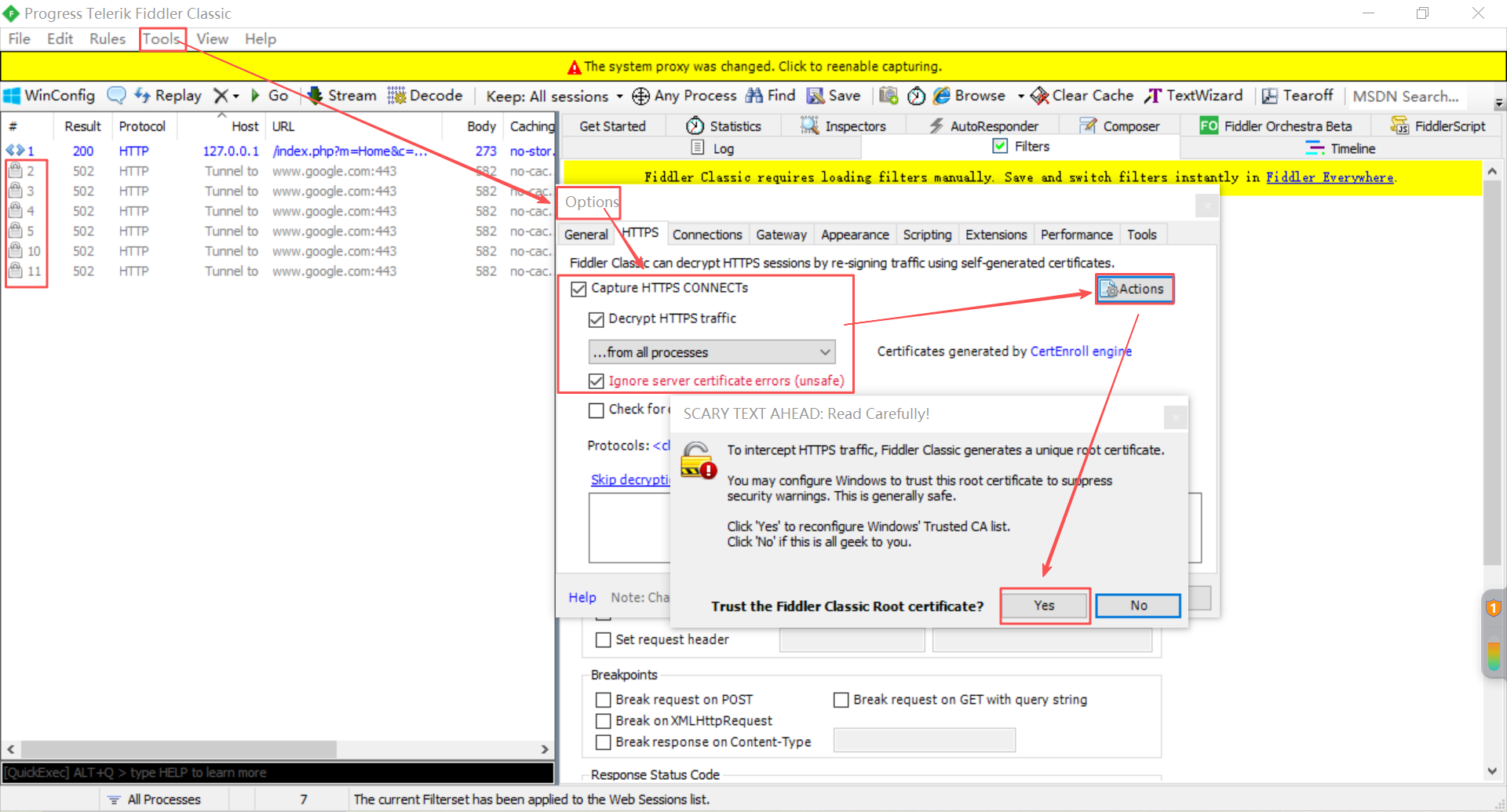Enable Break on XMLHttpRequest
This screenshot has height=812, width=1507.
pos(604,721)
